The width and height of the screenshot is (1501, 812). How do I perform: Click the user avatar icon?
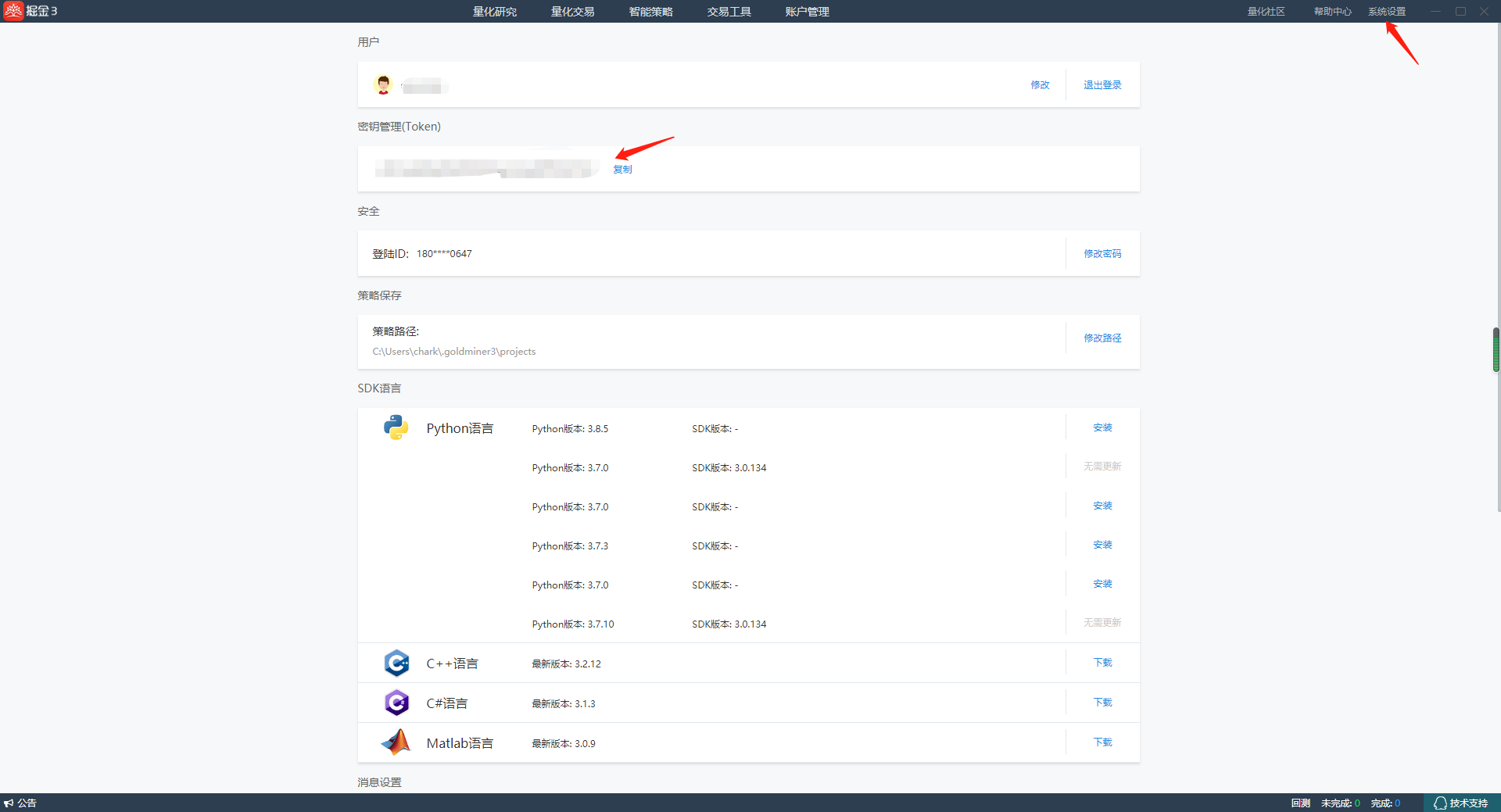[383, 84]
